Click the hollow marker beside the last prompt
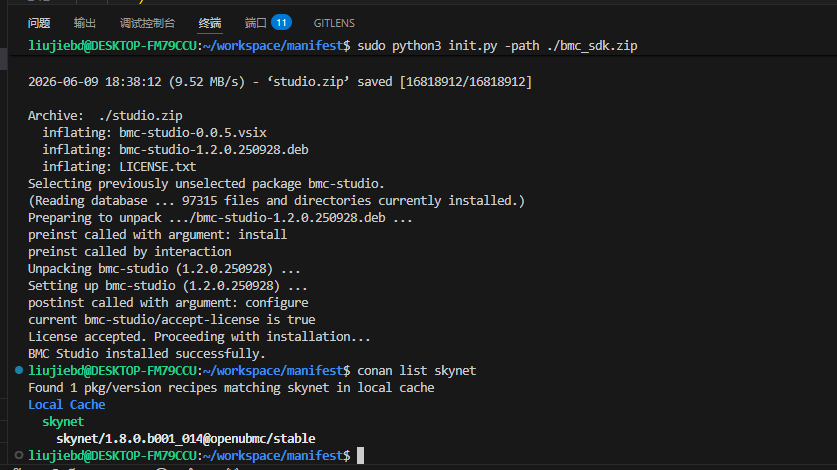The image size is (837, 470). 19,455
